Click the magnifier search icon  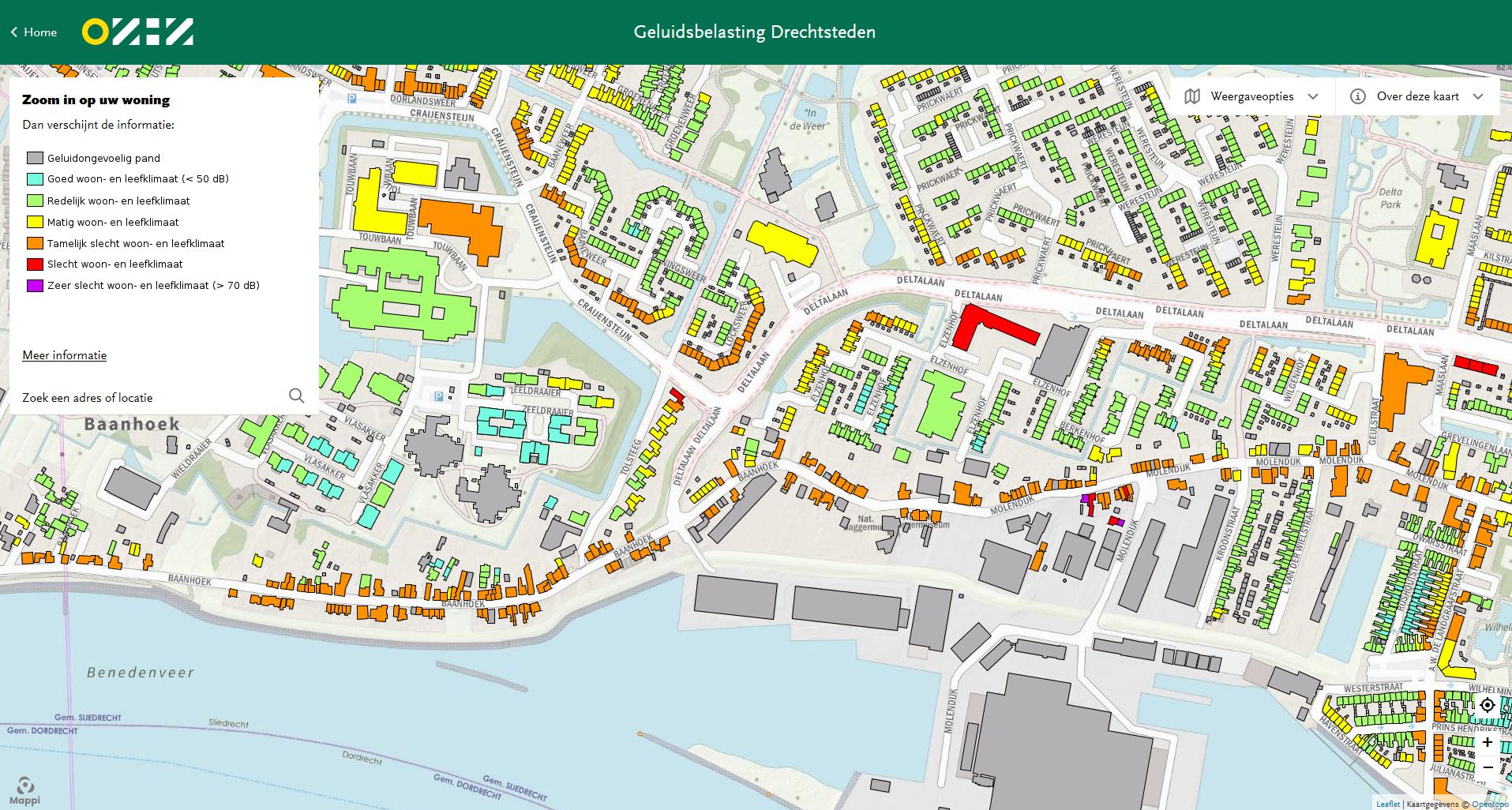pyautogui.click(x=296, y=396)
